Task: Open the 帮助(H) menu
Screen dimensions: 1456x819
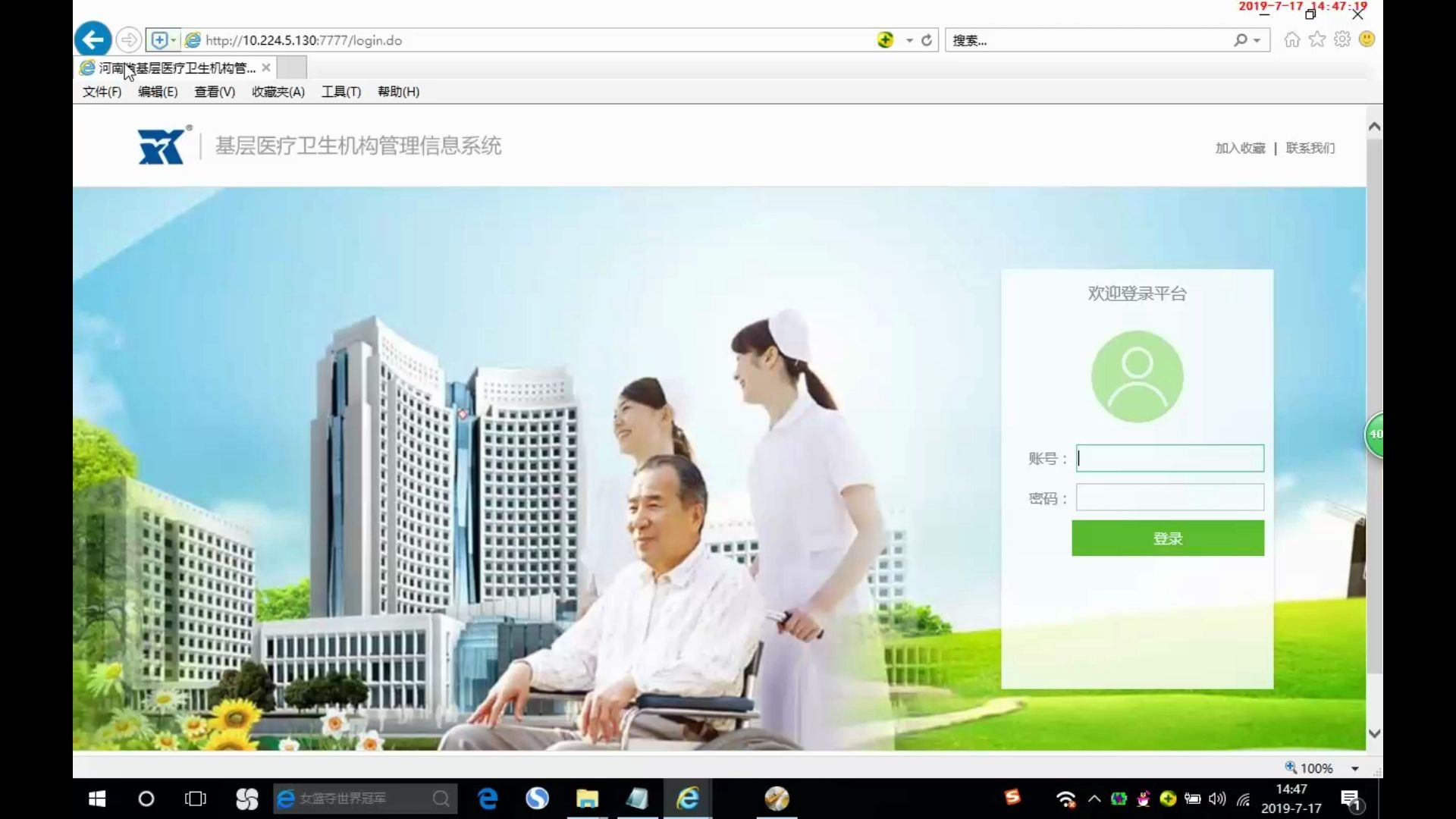Action: pyautogui.click(x=398, y=92)
